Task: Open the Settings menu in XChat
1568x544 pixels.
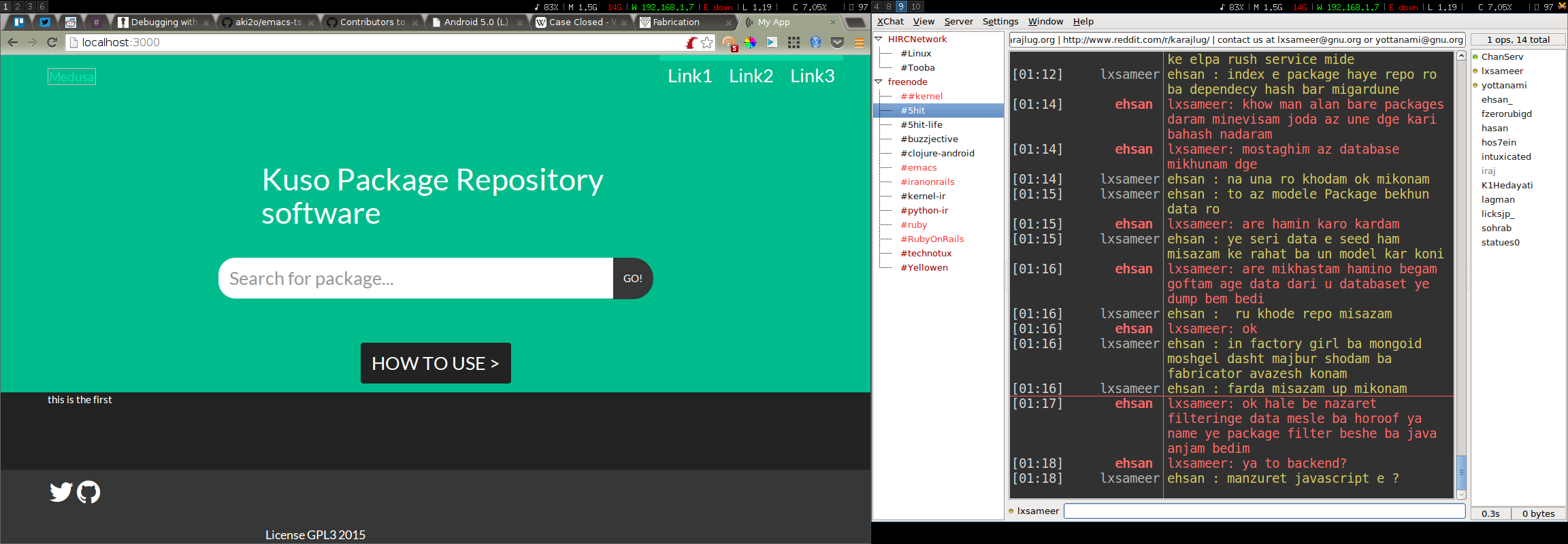Action: [x=1000, y=22]
